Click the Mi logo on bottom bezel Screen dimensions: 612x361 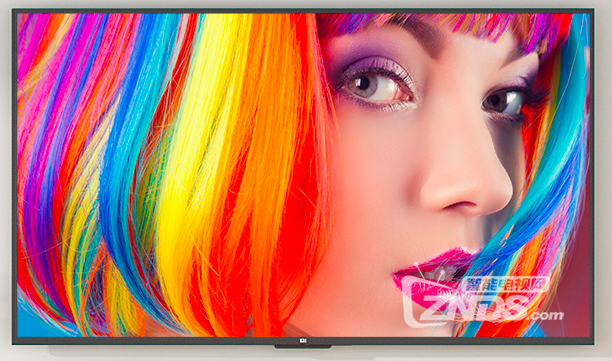tap(303, 341)
